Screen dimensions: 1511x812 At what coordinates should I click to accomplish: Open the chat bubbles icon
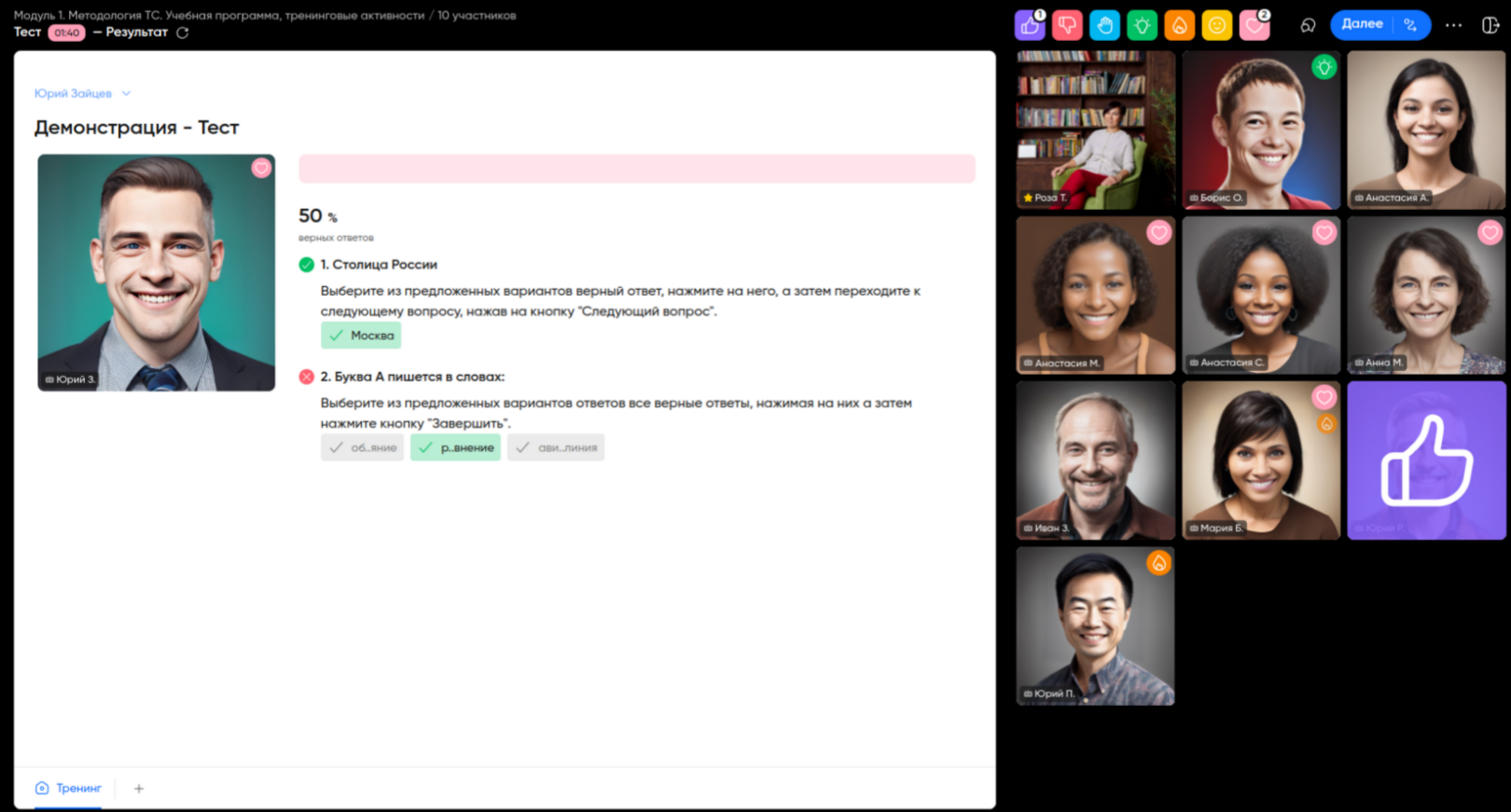click(1308, 25)
